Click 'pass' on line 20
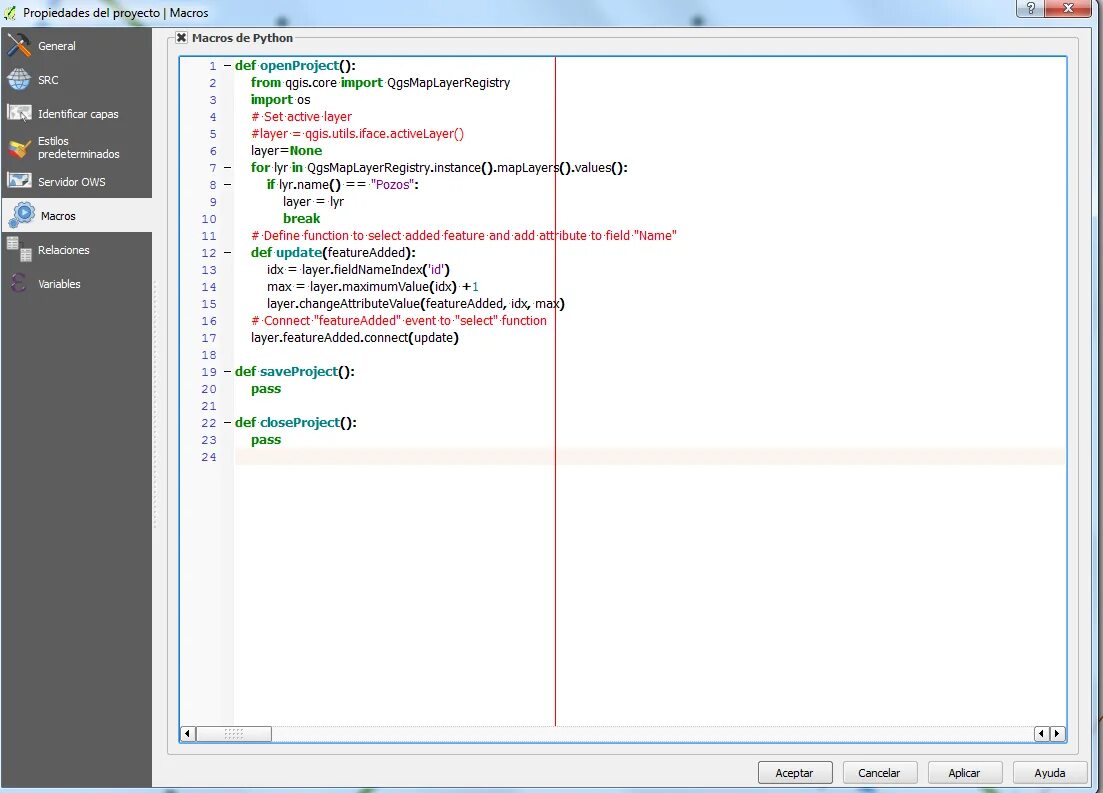The height and width of the screenshot is (793, 1103). [266, 389]
